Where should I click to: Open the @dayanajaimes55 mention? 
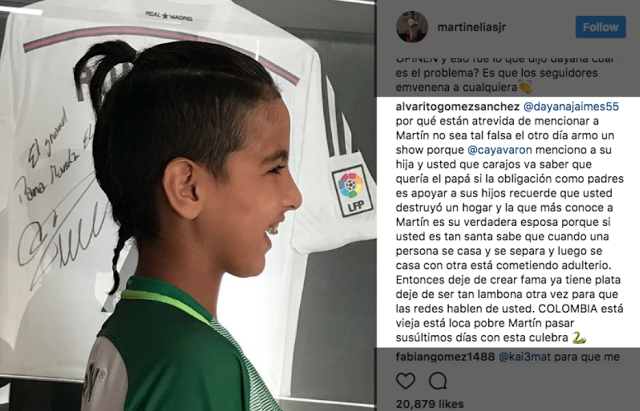tap(571, 107)
